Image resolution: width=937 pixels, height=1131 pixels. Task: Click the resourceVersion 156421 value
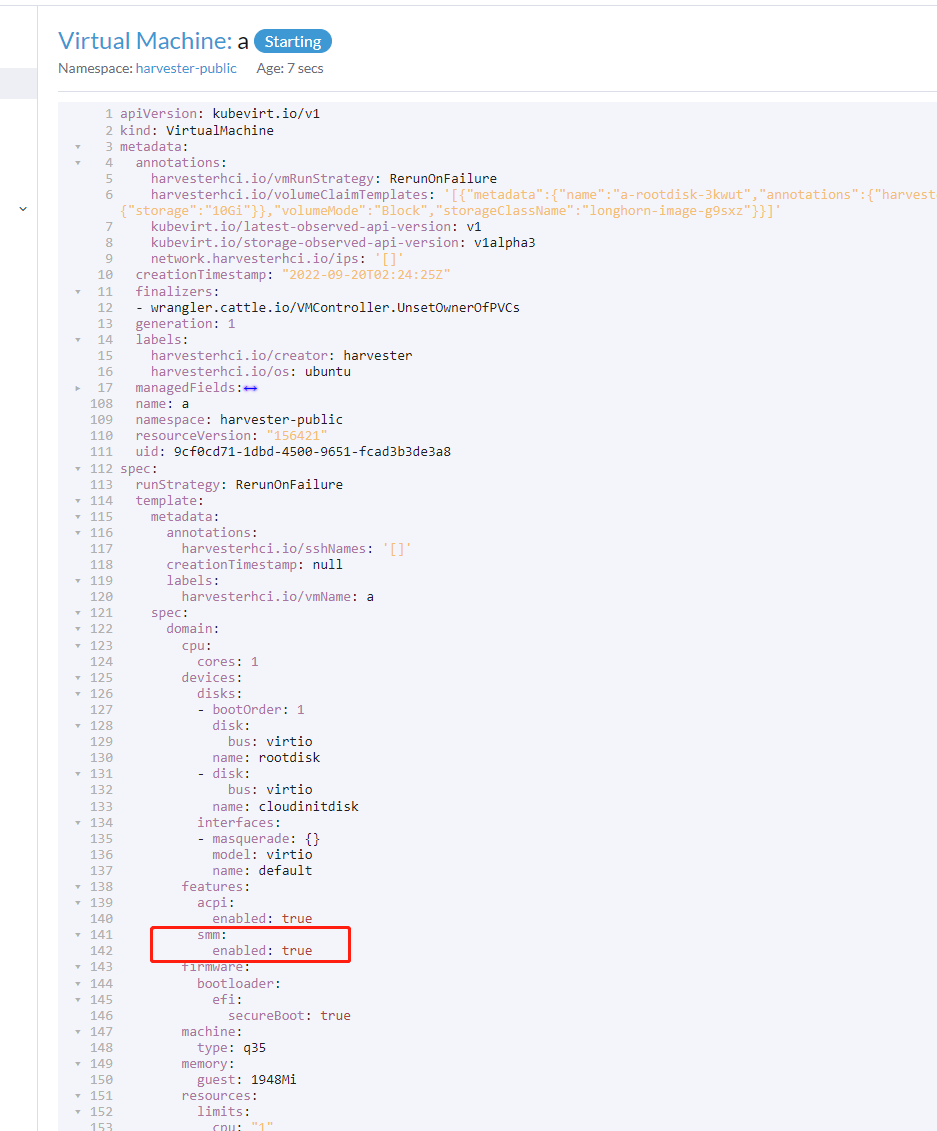(x=296, y=436)
